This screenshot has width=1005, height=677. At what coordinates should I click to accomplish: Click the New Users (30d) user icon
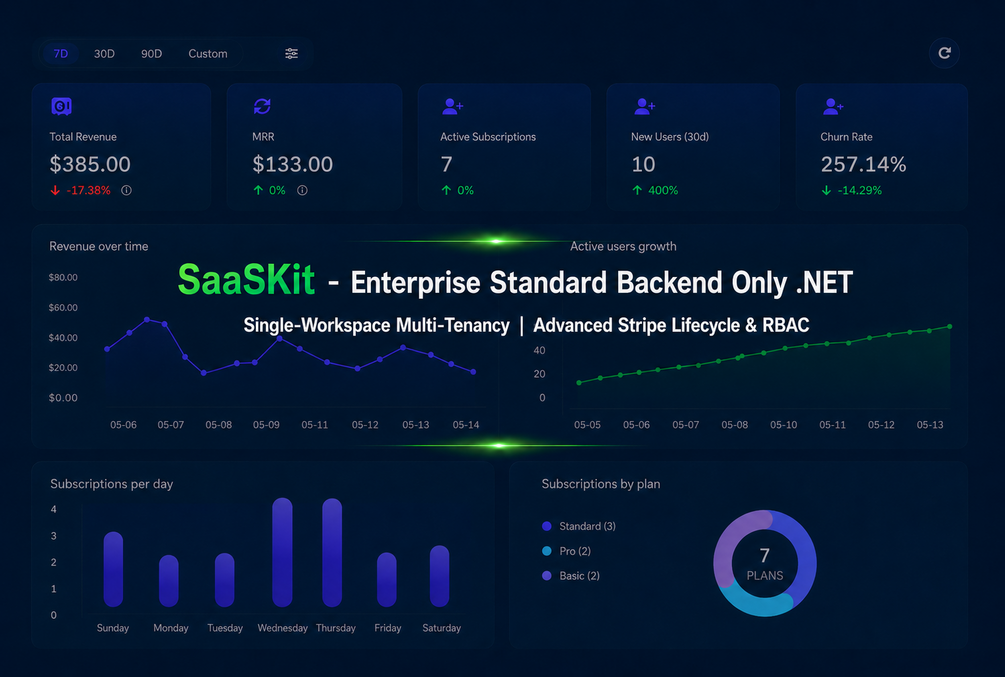(644, 106)
